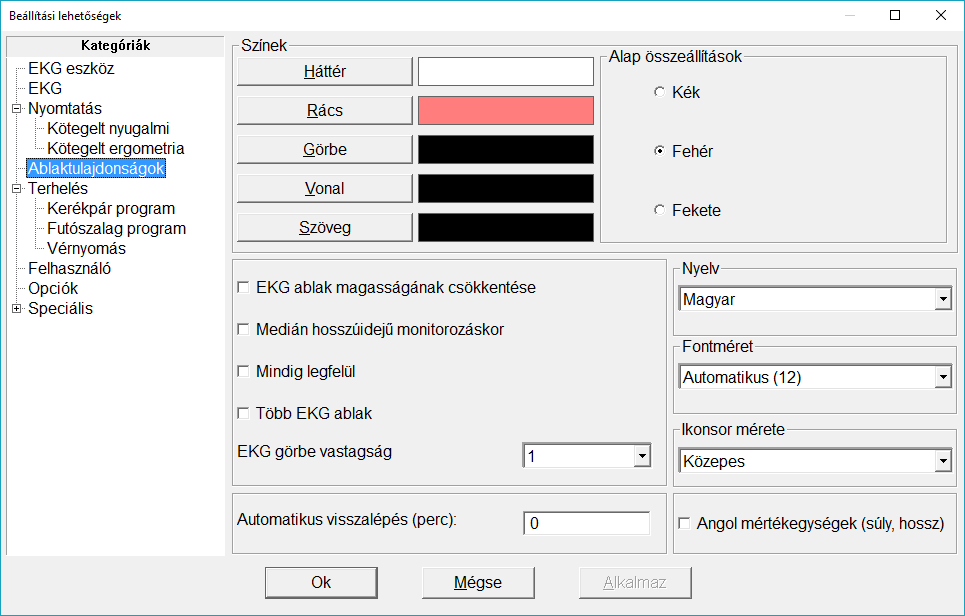Click the Vonal color button
Image resolution: width=965 pixels, height=616 pixels.
coord(325,188)
